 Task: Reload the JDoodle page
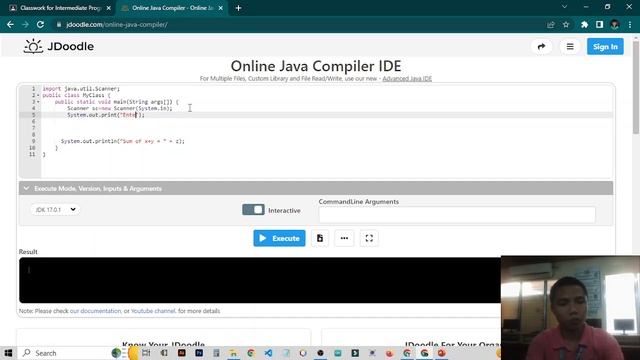[x=40, y=24]
